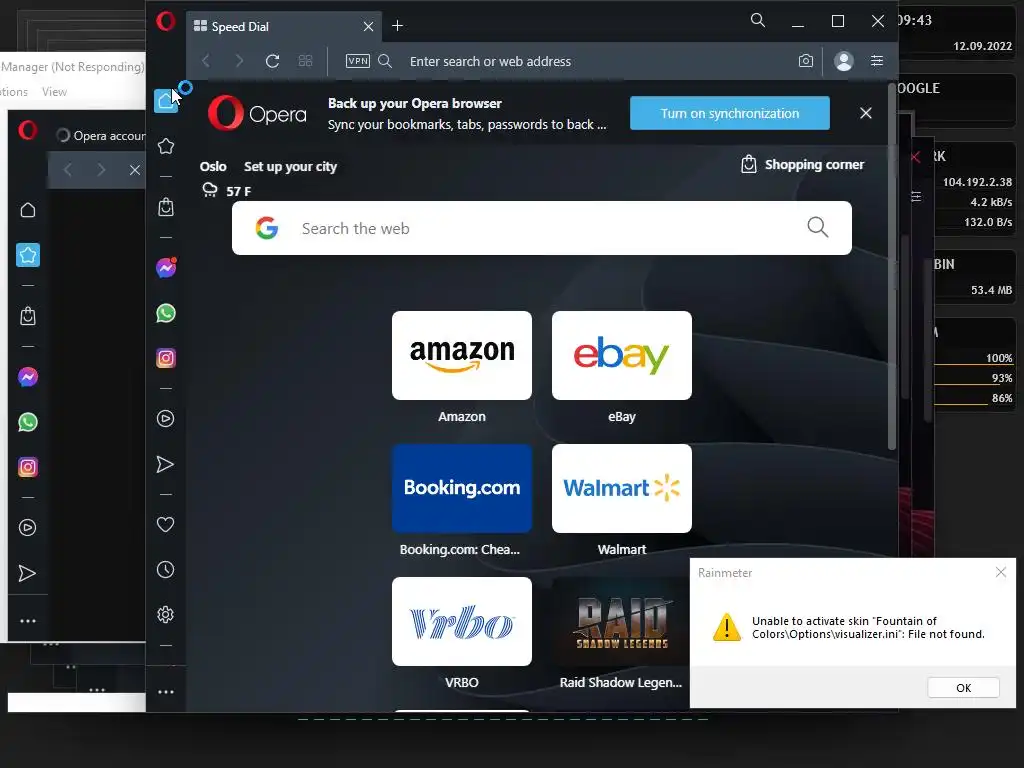Click the Oslo weather city label

coord(213,167)
